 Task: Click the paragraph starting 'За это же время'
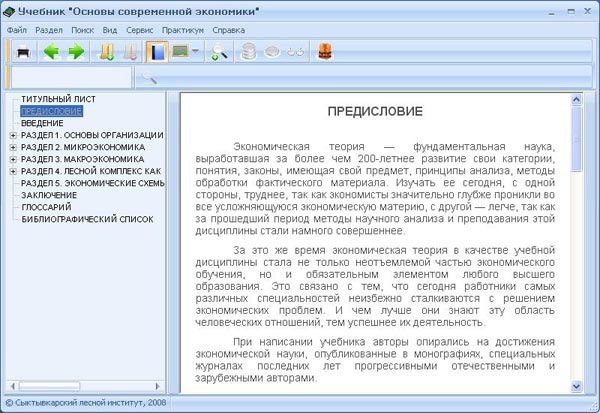[x=375, y=286]
